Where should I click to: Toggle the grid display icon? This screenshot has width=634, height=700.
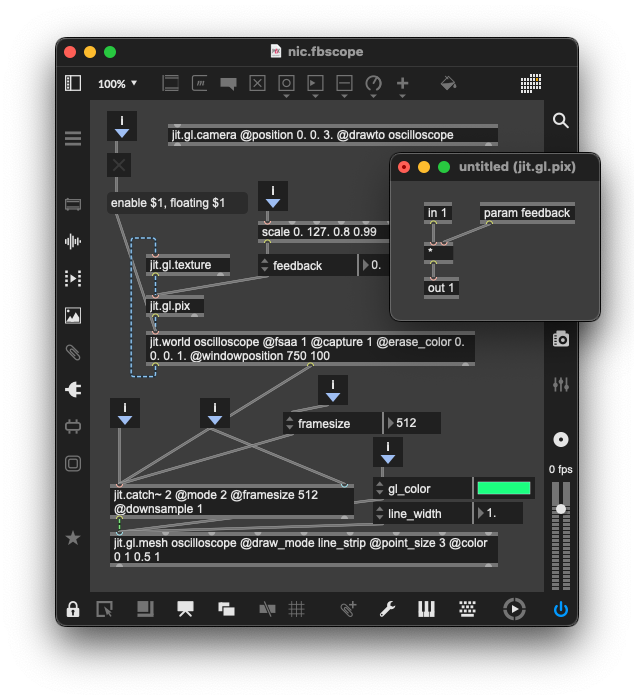[297, 609]
